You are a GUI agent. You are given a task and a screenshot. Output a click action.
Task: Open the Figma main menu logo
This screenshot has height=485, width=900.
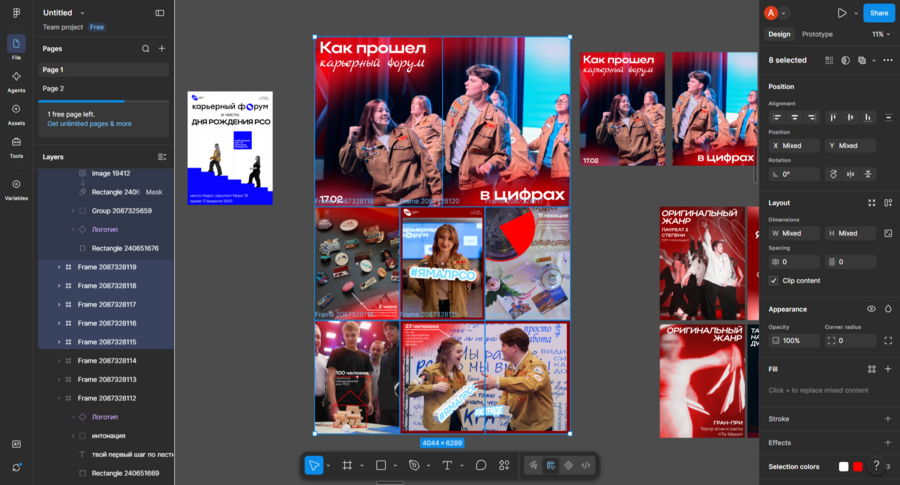tap(16, 13)
